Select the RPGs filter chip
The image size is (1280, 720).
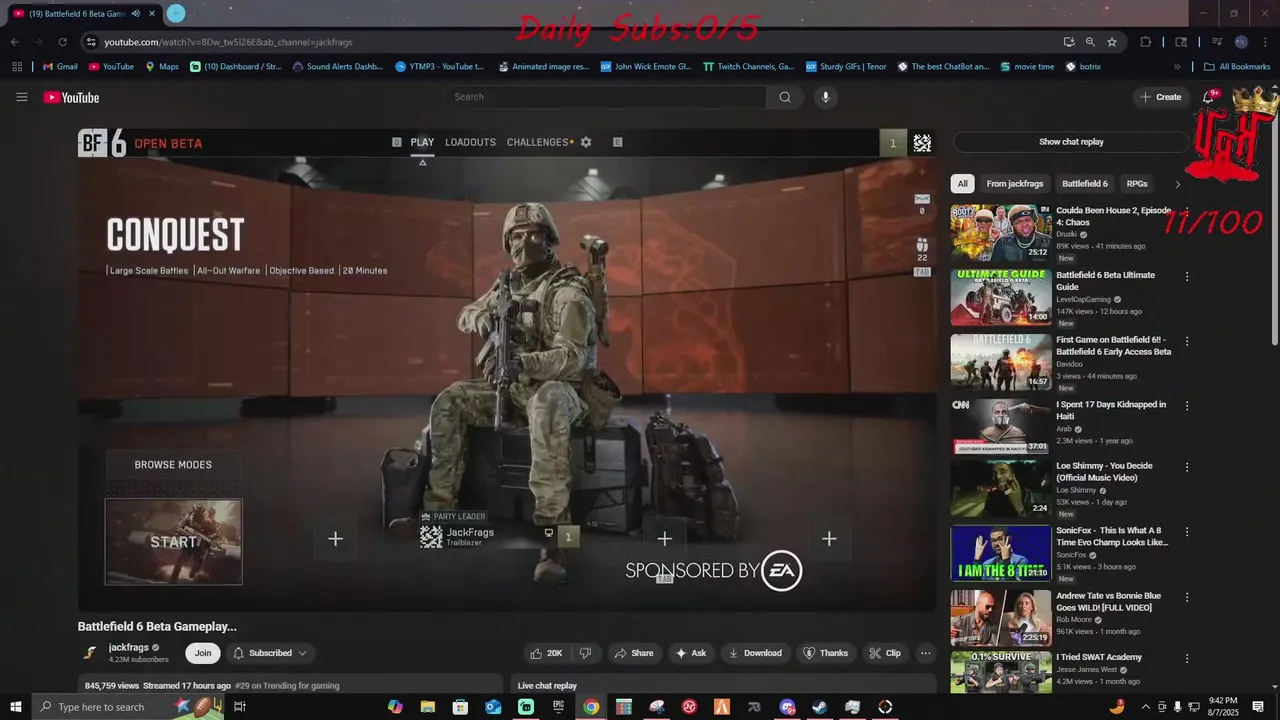pos(1137,184)
